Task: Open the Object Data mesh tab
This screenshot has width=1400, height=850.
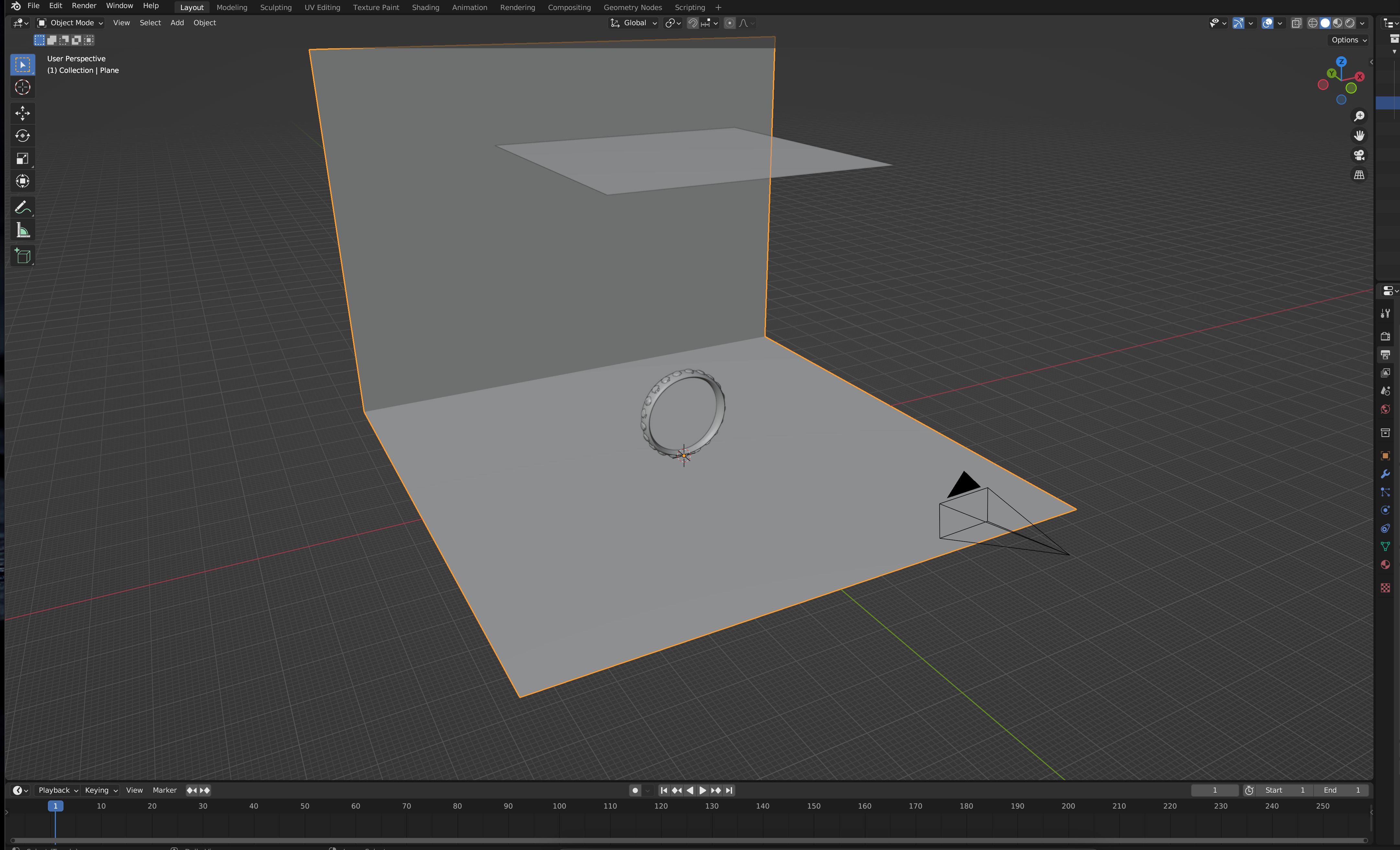Action: pos(1385,547)
